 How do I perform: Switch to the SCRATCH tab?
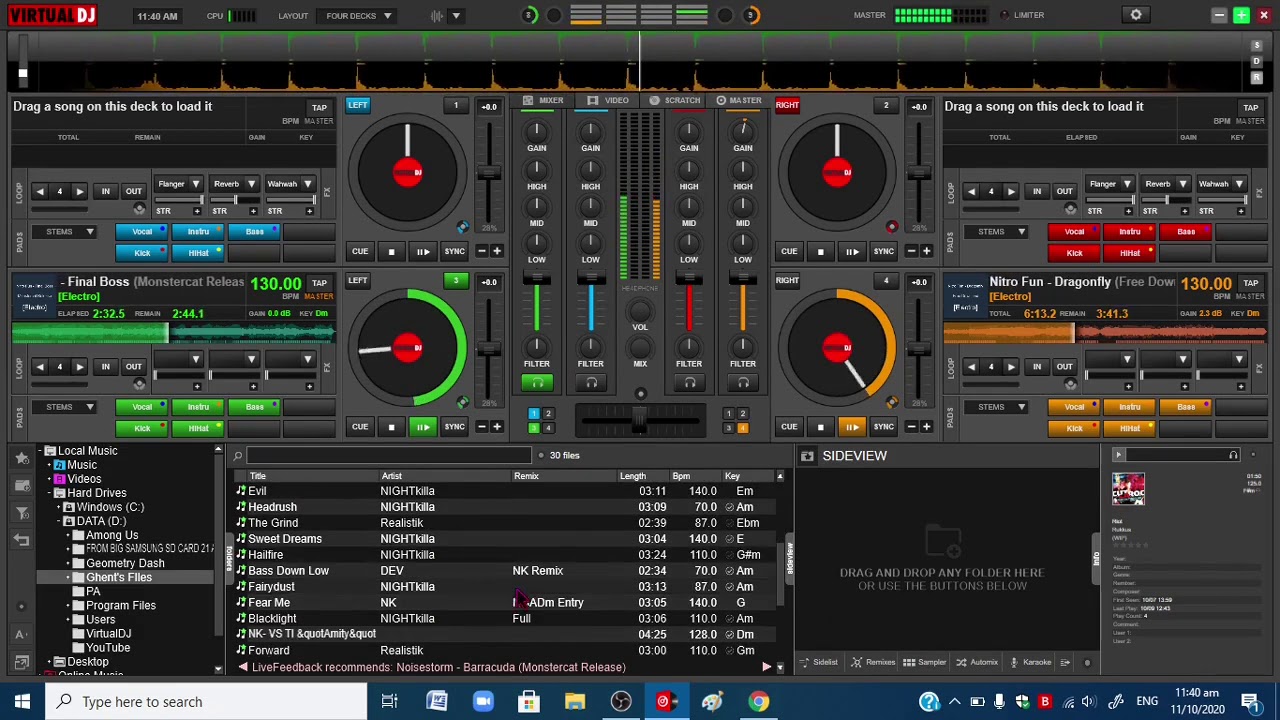[675, 100]
